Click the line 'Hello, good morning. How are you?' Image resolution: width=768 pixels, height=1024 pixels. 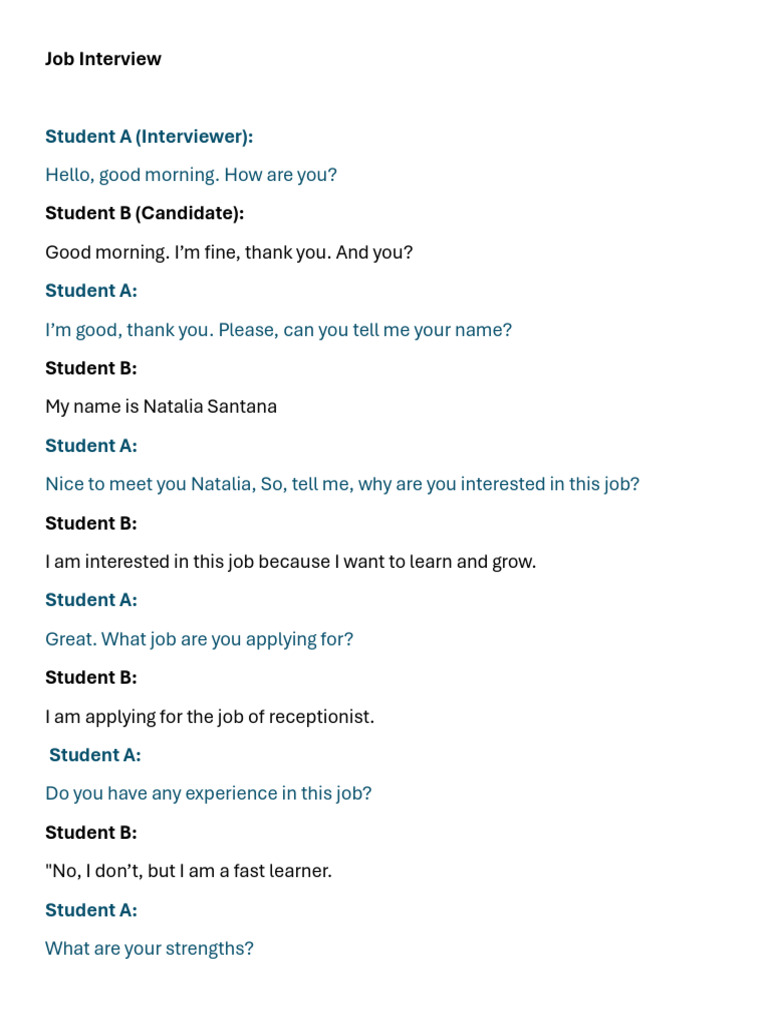coord(191,175)
